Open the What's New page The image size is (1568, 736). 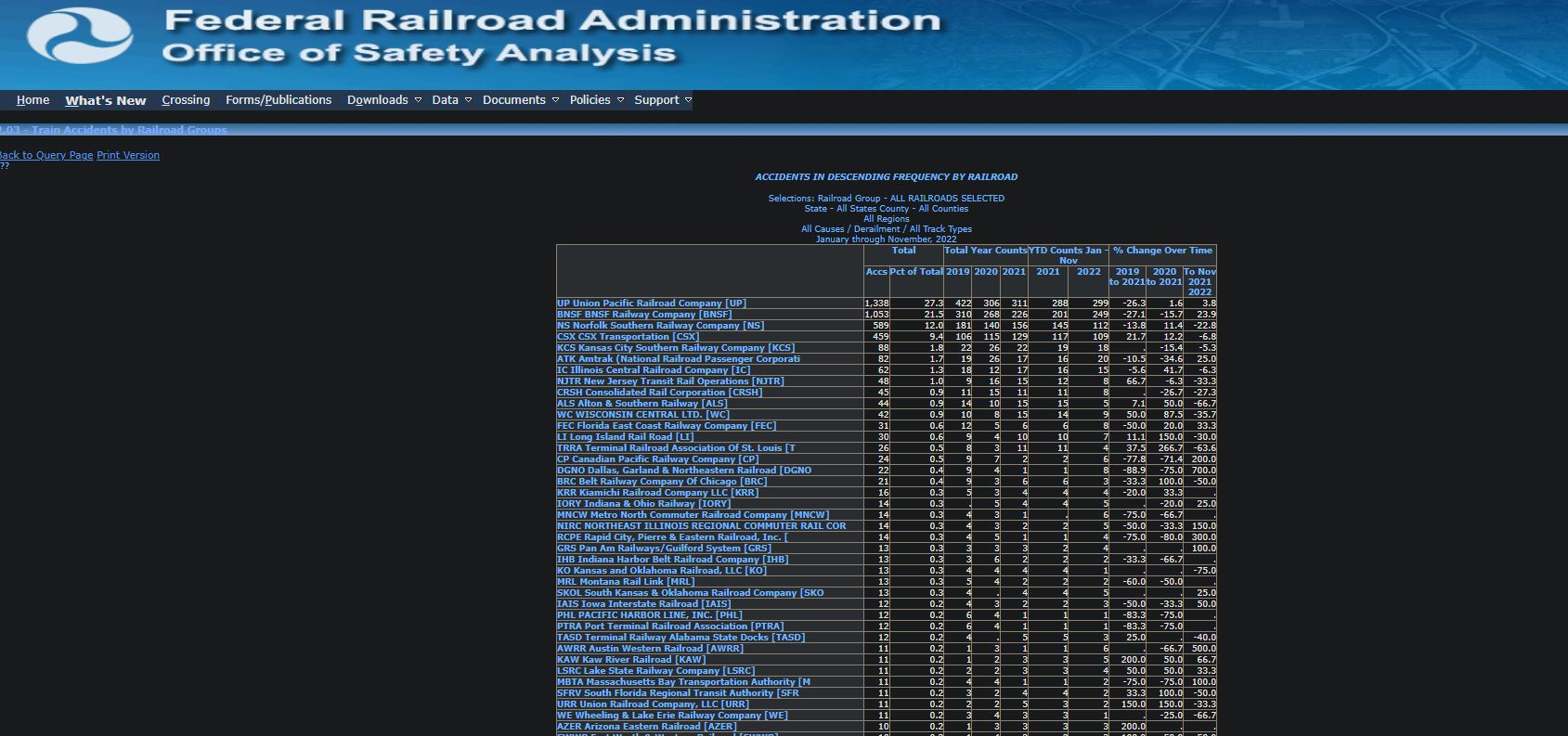click(106, 100)
